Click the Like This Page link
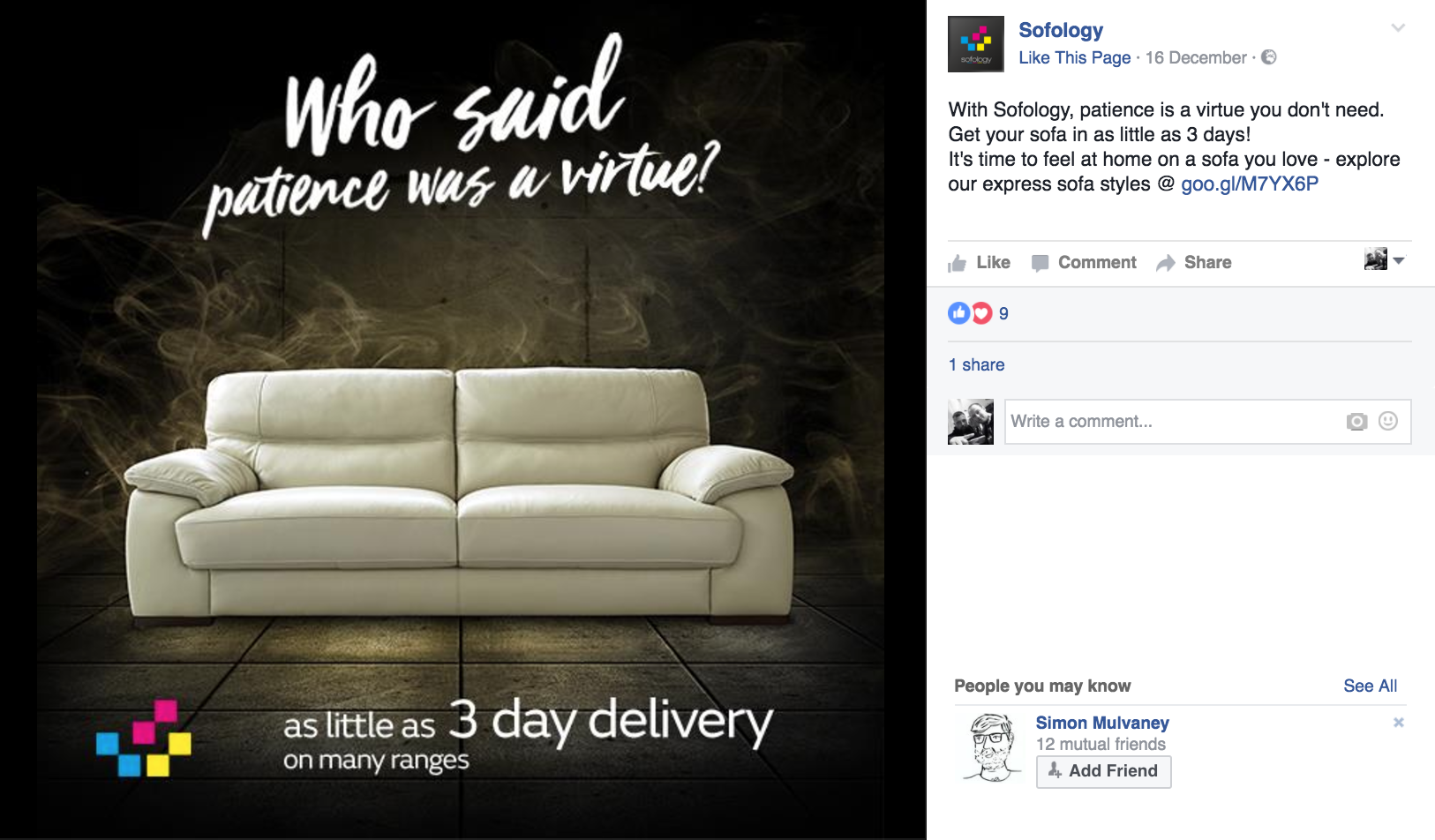The image size is (1435, 840). (x=1075, y=57)
